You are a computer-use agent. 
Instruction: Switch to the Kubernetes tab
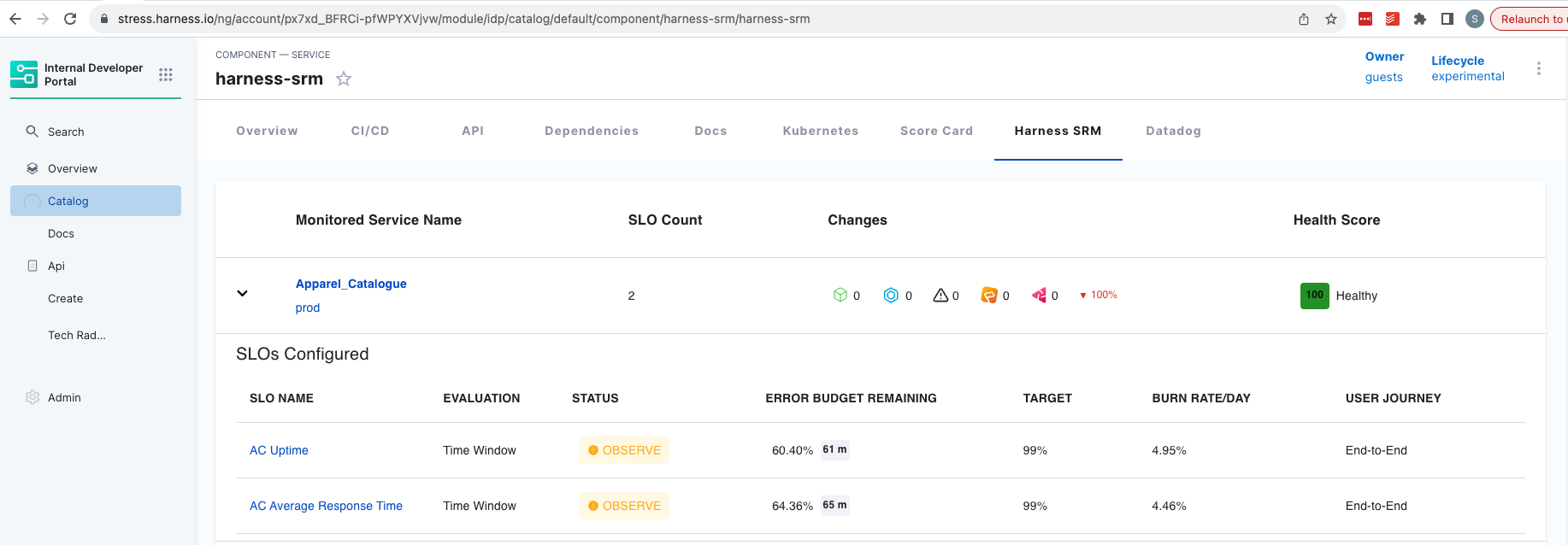[820, 132]
